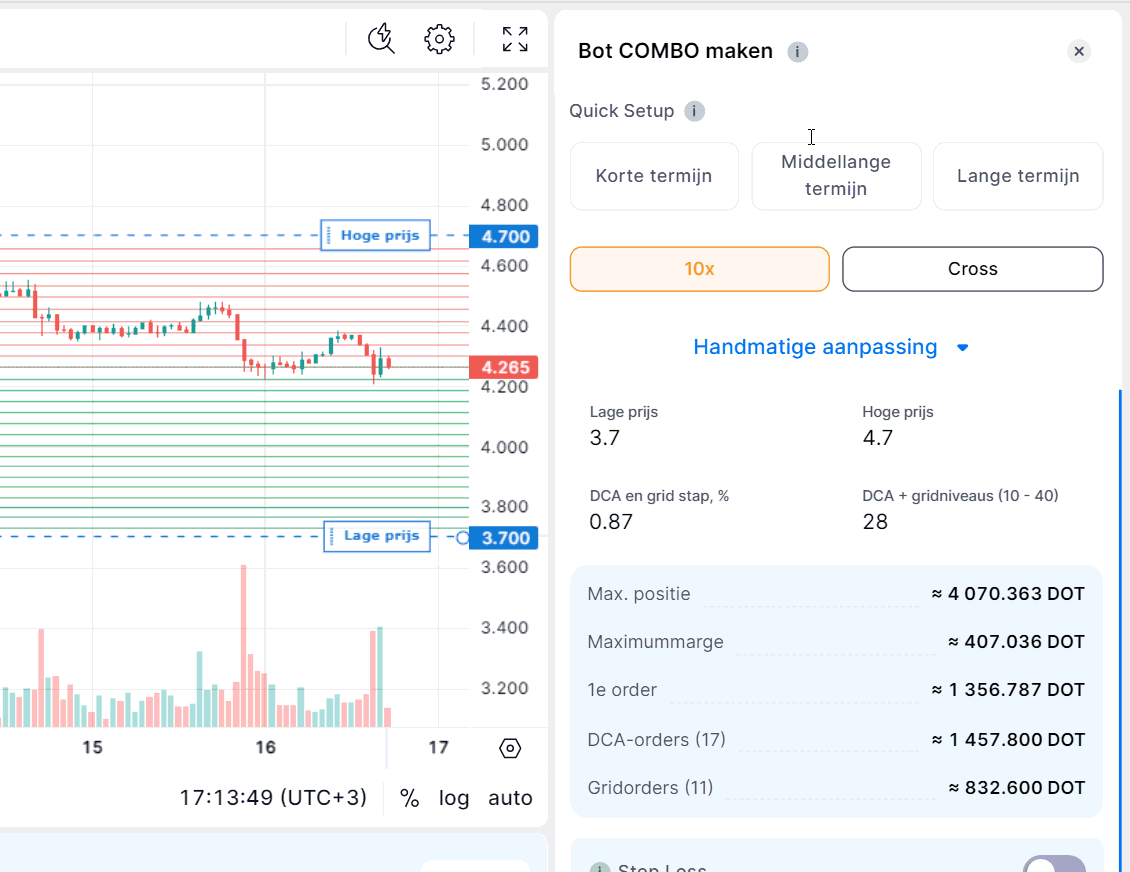
Task: Open the chart indicator search icon
Action: (x=381, y=39)
